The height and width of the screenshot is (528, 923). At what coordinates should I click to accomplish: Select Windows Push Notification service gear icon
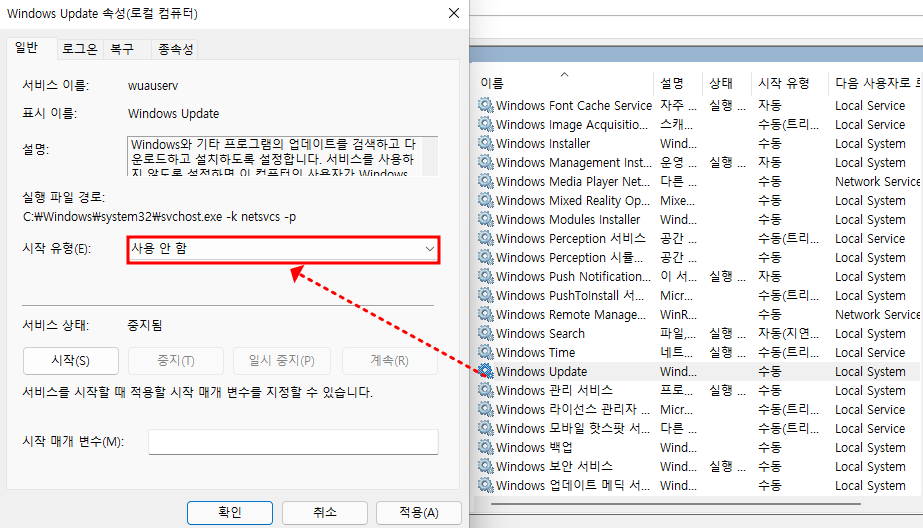486,276
